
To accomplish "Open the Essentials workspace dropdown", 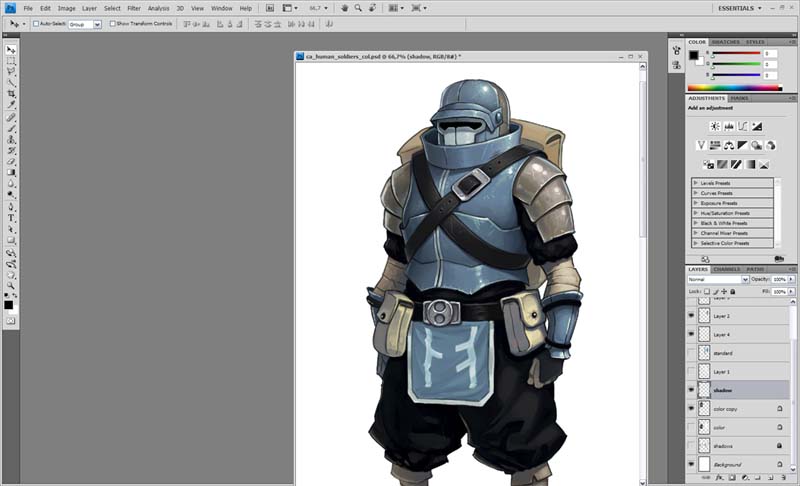I will tap(739, 8).
